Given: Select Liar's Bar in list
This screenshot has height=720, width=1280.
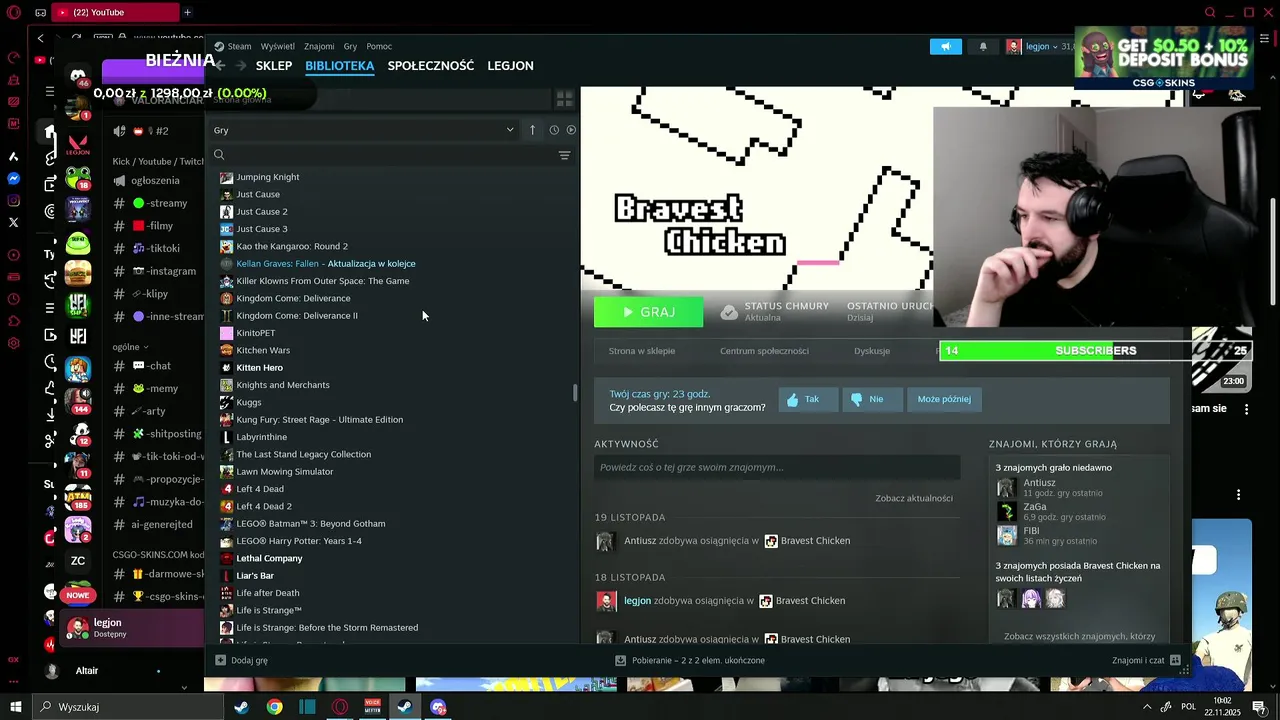Looking at the screenshot, I should 254,576.
